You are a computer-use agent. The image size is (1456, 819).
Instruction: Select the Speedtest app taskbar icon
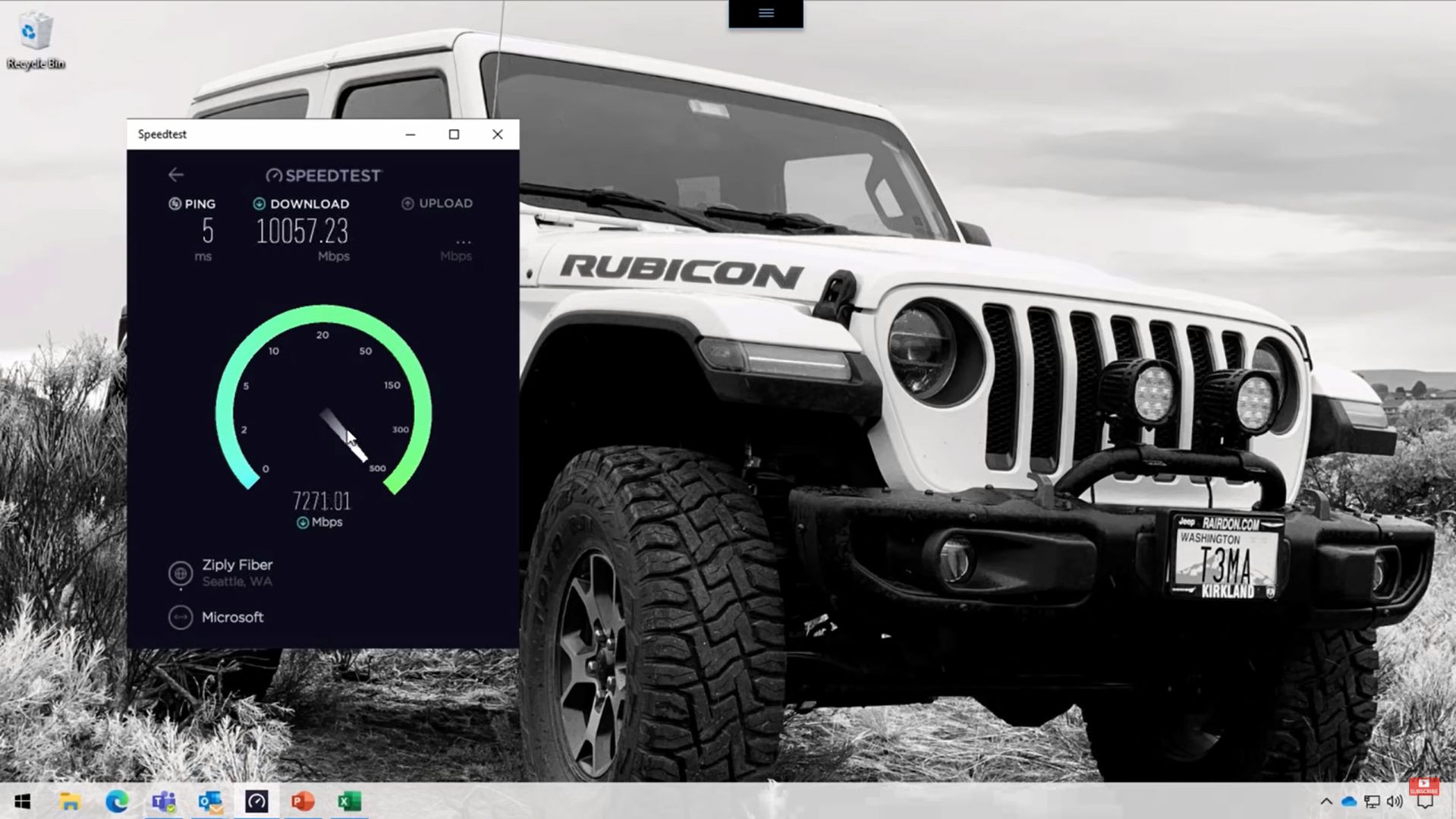(x=256, y=802)
